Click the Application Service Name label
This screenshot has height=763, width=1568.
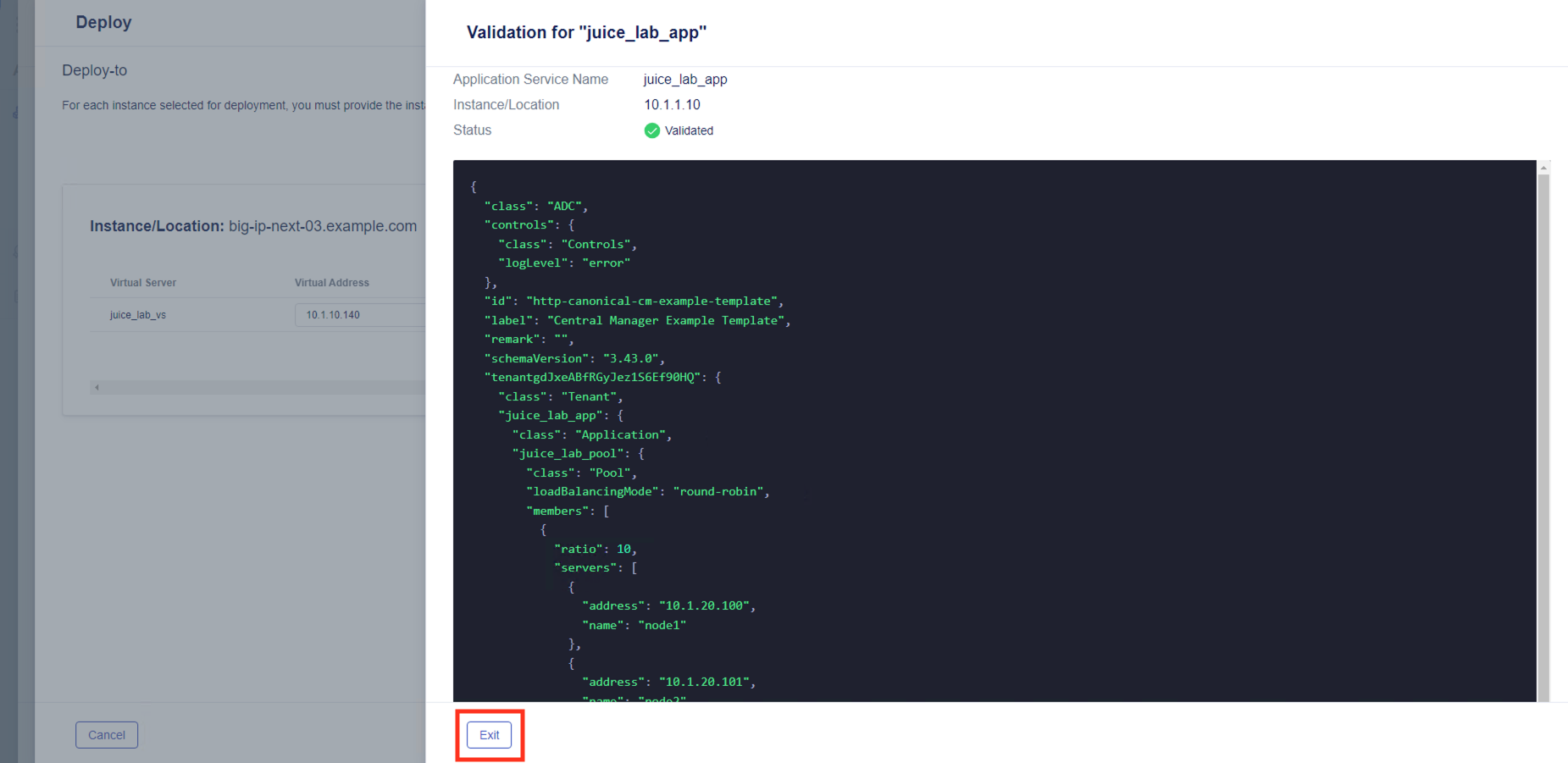point(530,80)
